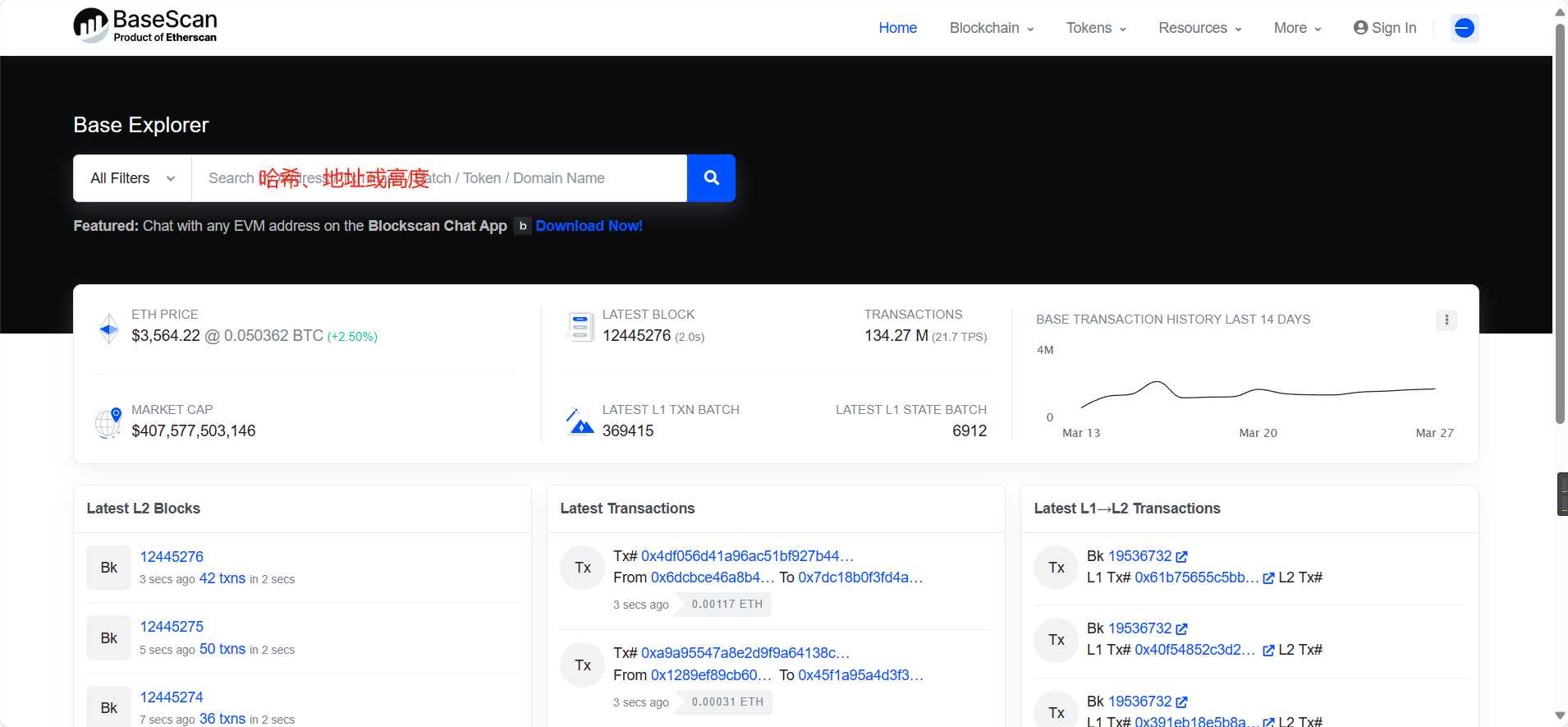Image resolution: width=1568 pixels, height=727 pixels.
Task: View 36 txns in block 12445274
Action: (x=222, y=719)
